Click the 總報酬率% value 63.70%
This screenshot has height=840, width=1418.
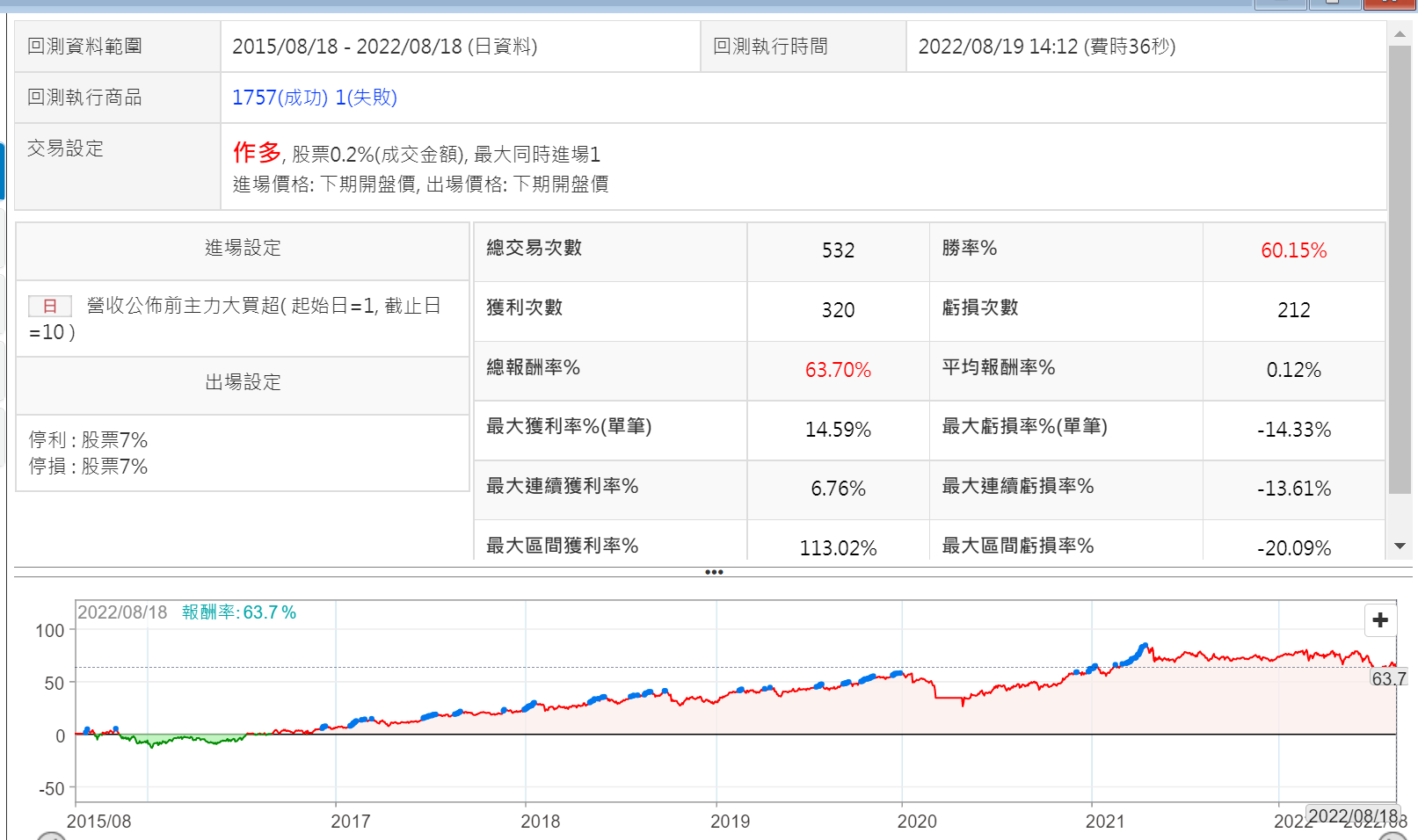pos(838,370)
